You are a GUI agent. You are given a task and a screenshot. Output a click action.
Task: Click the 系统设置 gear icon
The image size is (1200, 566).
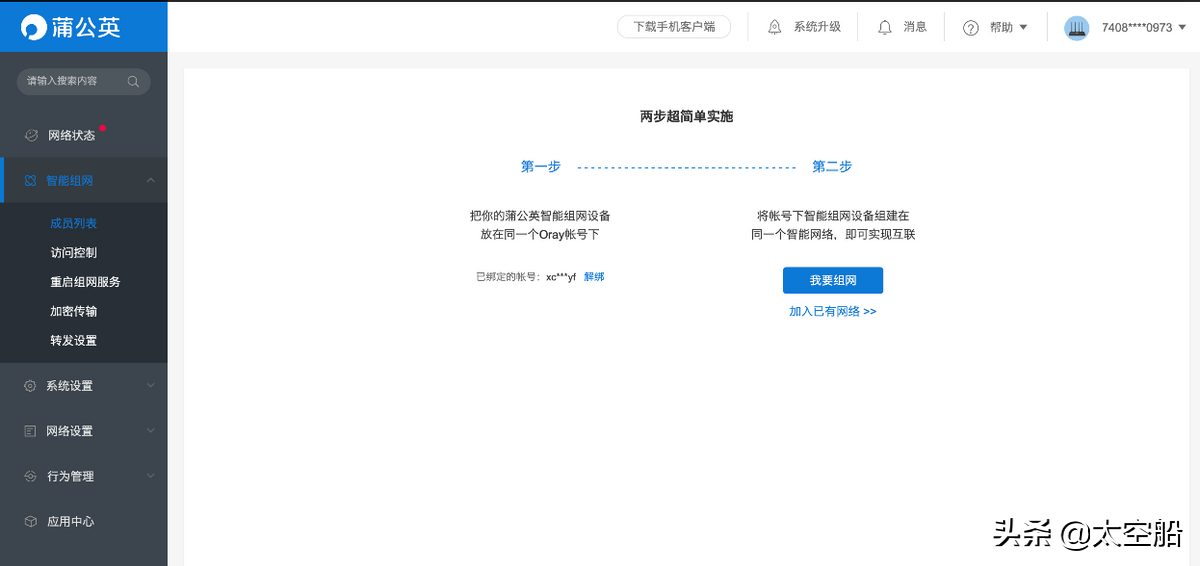(30, 386)
